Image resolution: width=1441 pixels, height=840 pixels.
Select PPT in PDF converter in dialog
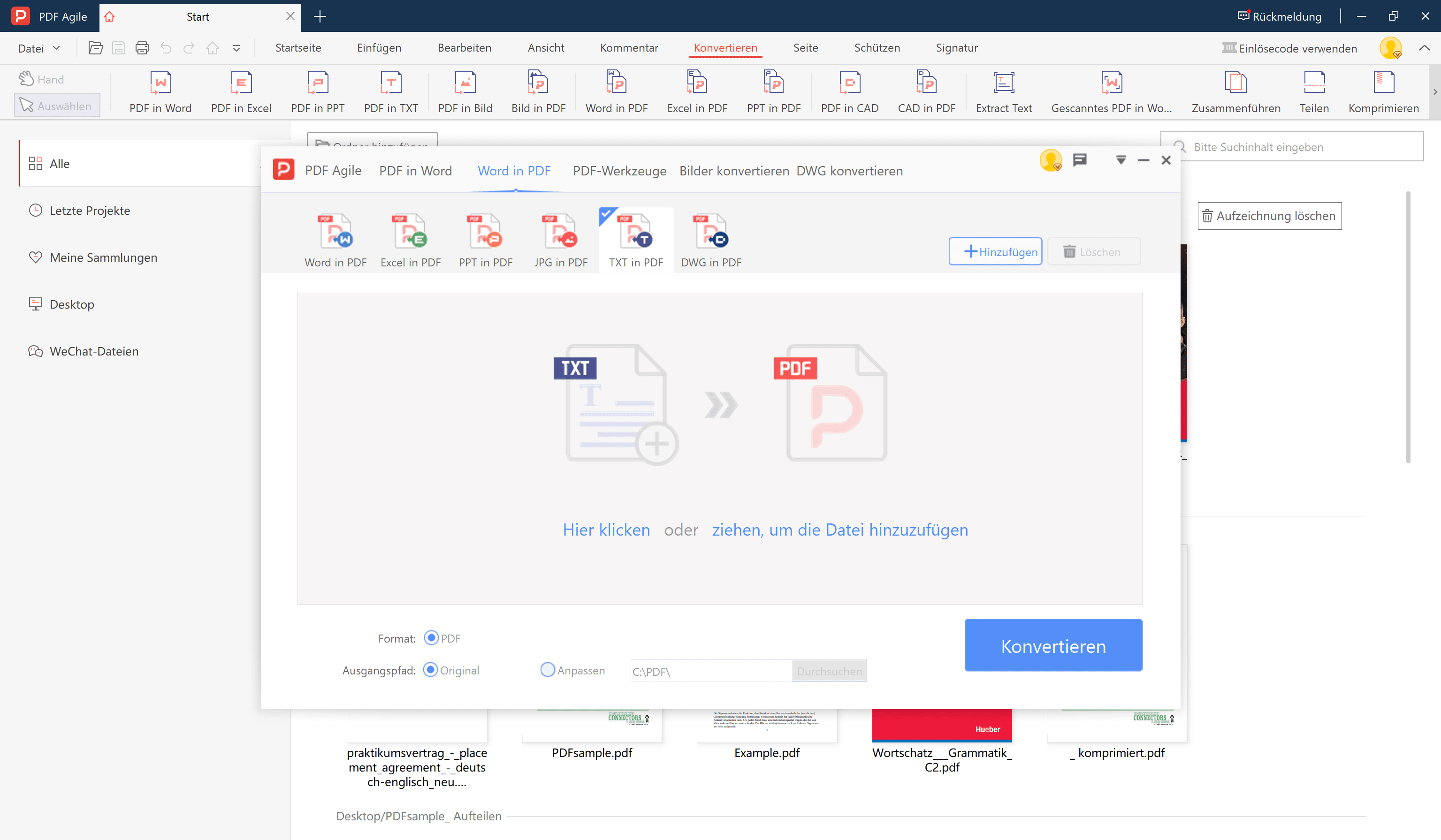pos(486,240)
